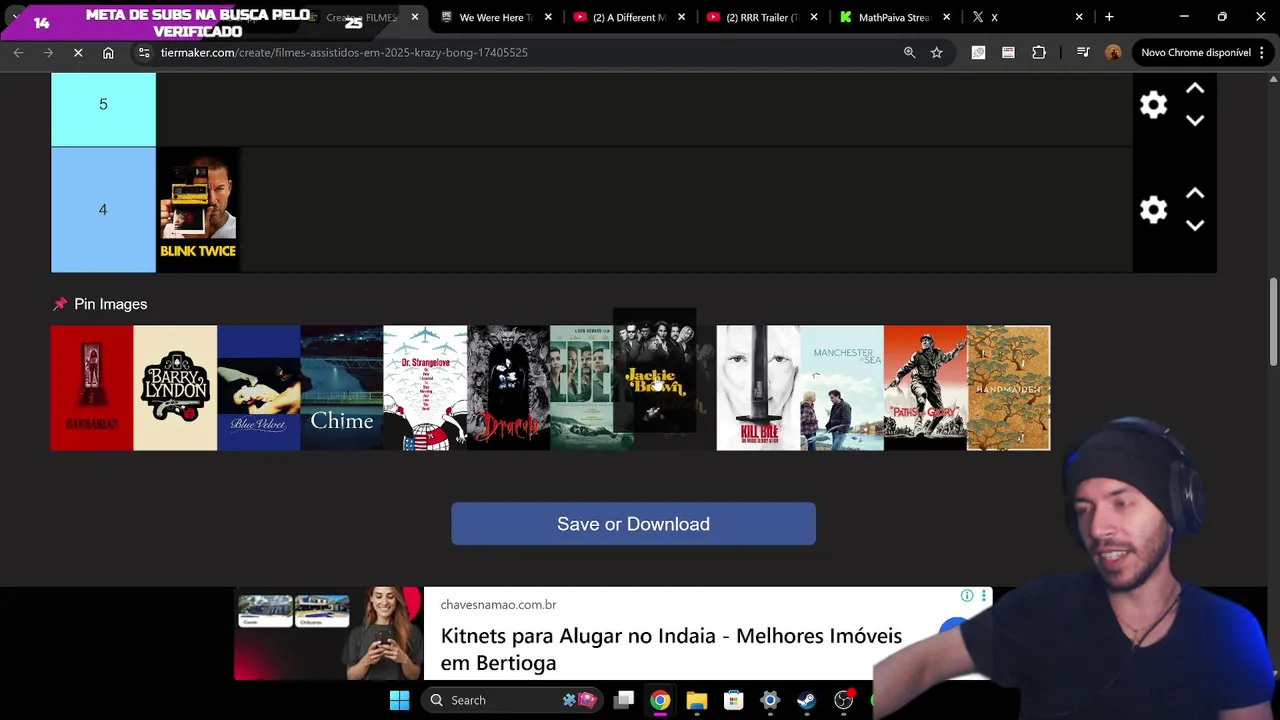Image resolution: width=1280 pixels, height=720 pixels.
Task: Move tier 5 row up with arrow
Action: (x=1194, y=89)
